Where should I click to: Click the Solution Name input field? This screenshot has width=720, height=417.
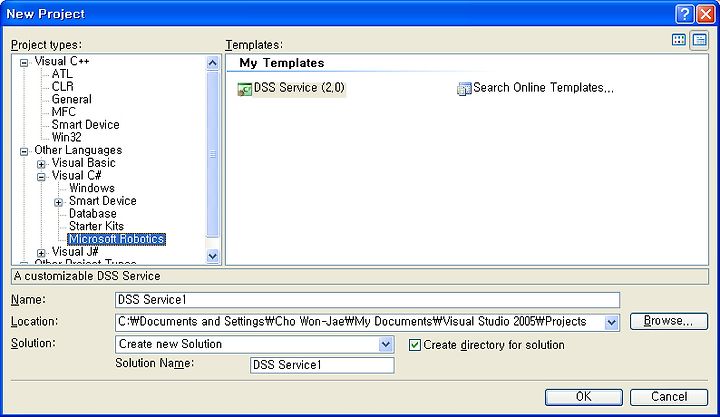pos(322,365)
